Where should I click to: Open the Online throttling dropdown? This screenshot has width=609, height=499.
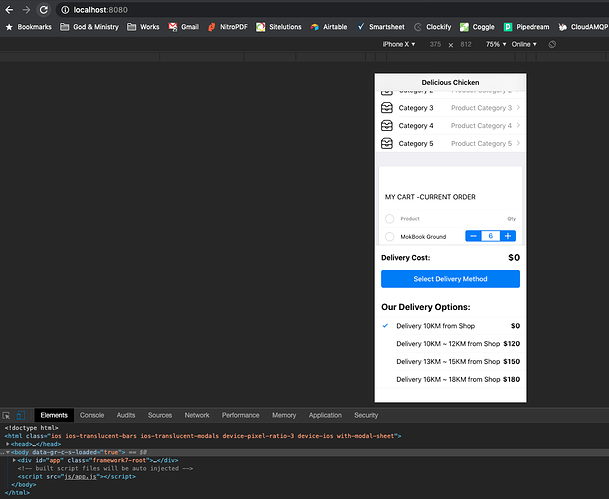point(524,44)
